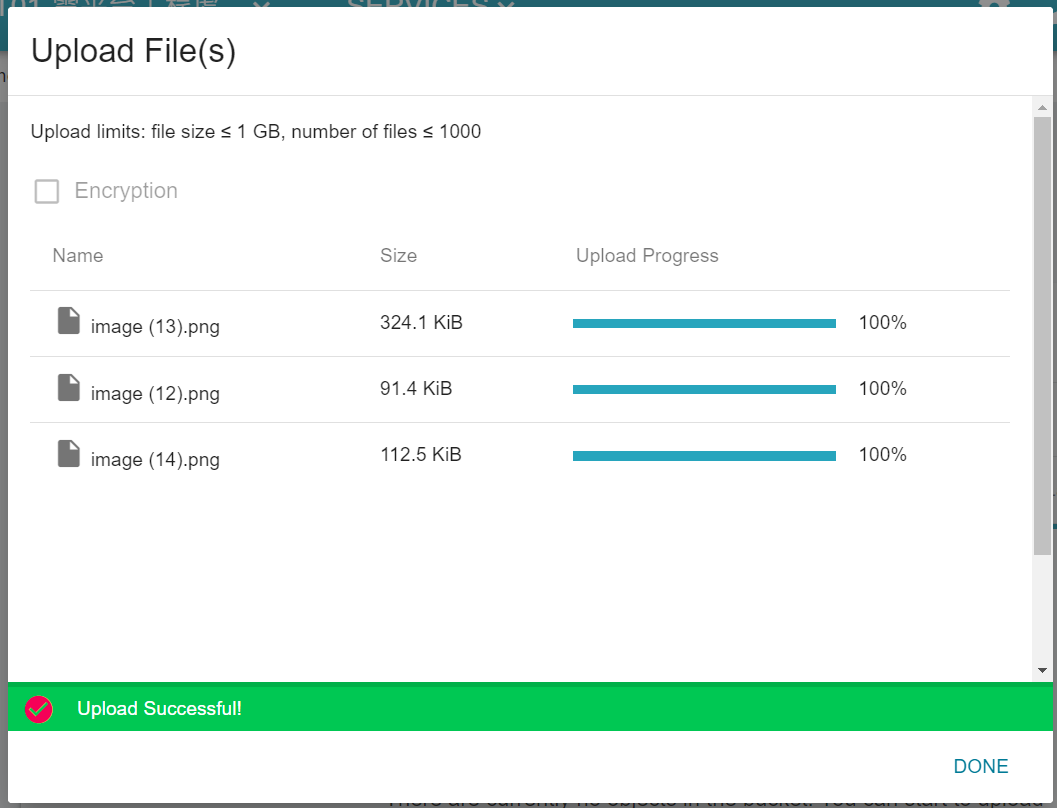This screenshot has width=1057, height=808.
Task: Click the Encryption label text
Action: (x=126, y=191)
